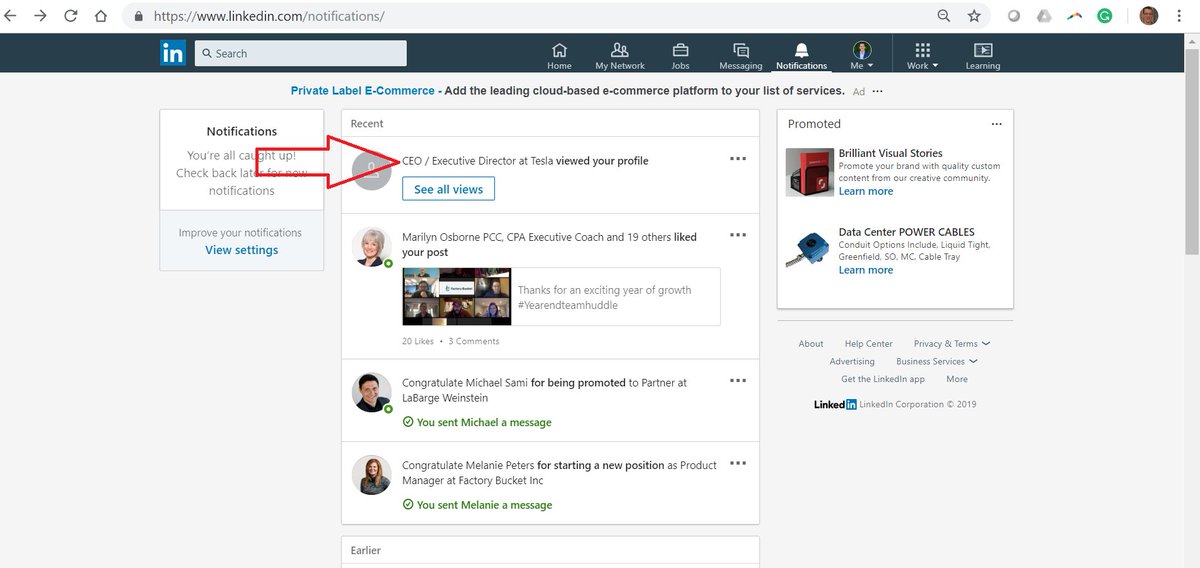Click the browser vertical scrollbar
The image size is (1200, 568).
tap(1191, 150)
